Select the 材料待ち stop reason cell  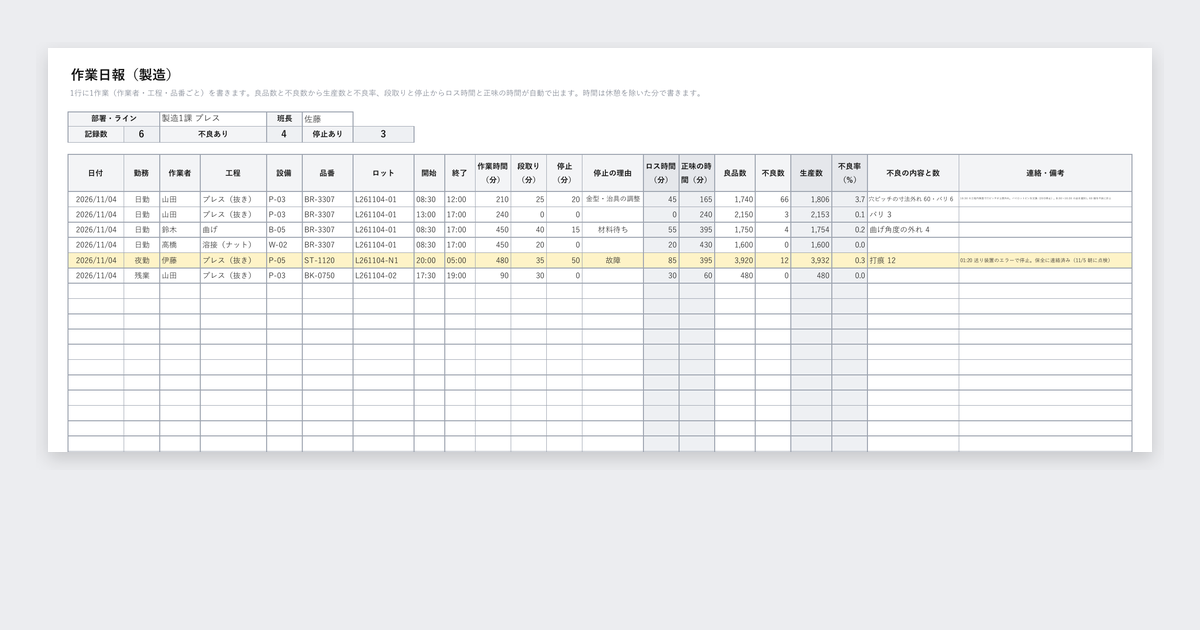tap(613, 229)
